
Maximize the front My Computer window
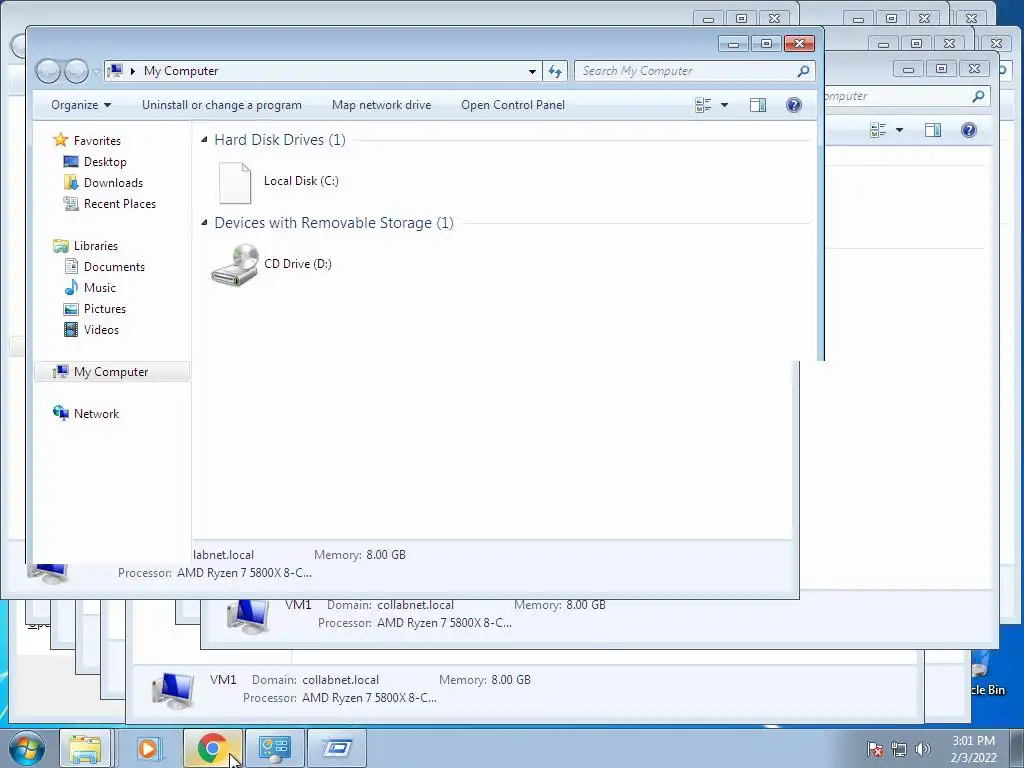pyautogui.click(x=766, y=44)
